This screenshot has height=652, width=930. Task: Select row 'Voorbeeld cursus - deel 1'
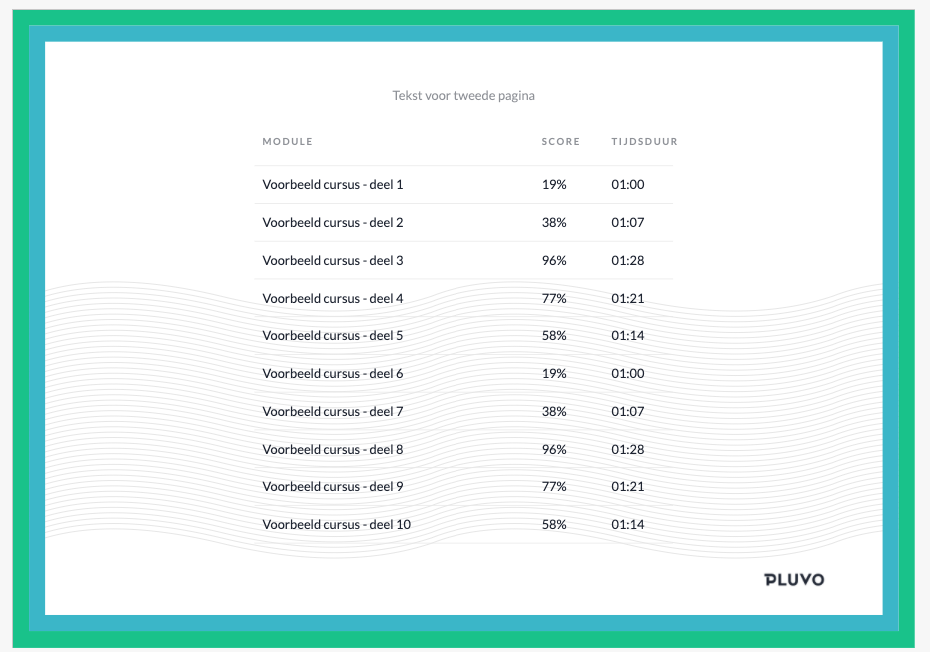click(x=332, y=185)
